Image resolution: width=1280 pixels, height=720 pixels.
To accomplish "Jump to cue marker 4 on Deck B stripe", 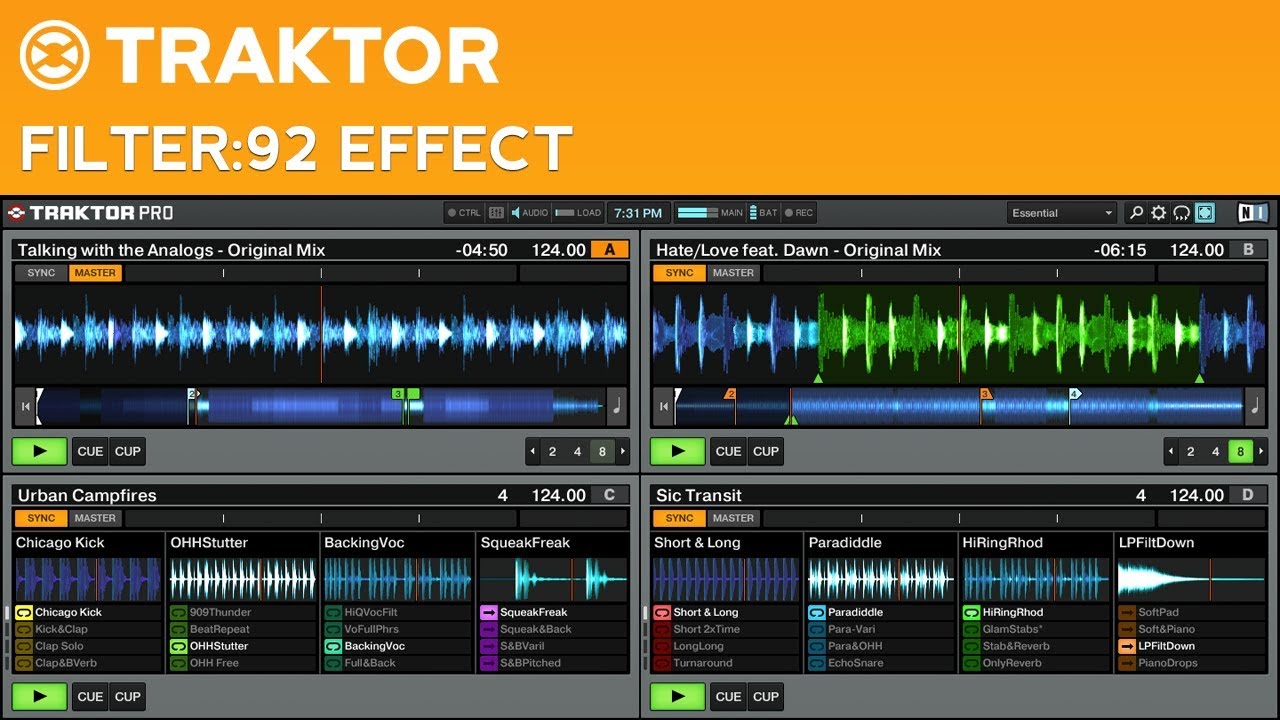I will pyautogui.click(x=1075, y=394).
